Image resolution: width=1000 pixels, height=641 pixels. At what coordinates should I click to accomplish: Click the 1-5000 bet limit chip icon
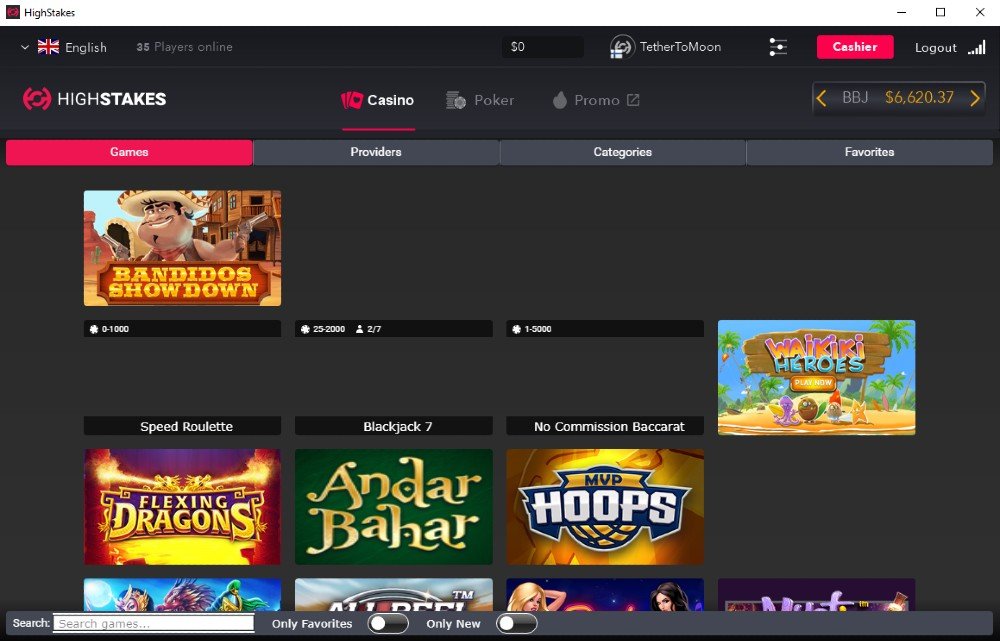517,329
